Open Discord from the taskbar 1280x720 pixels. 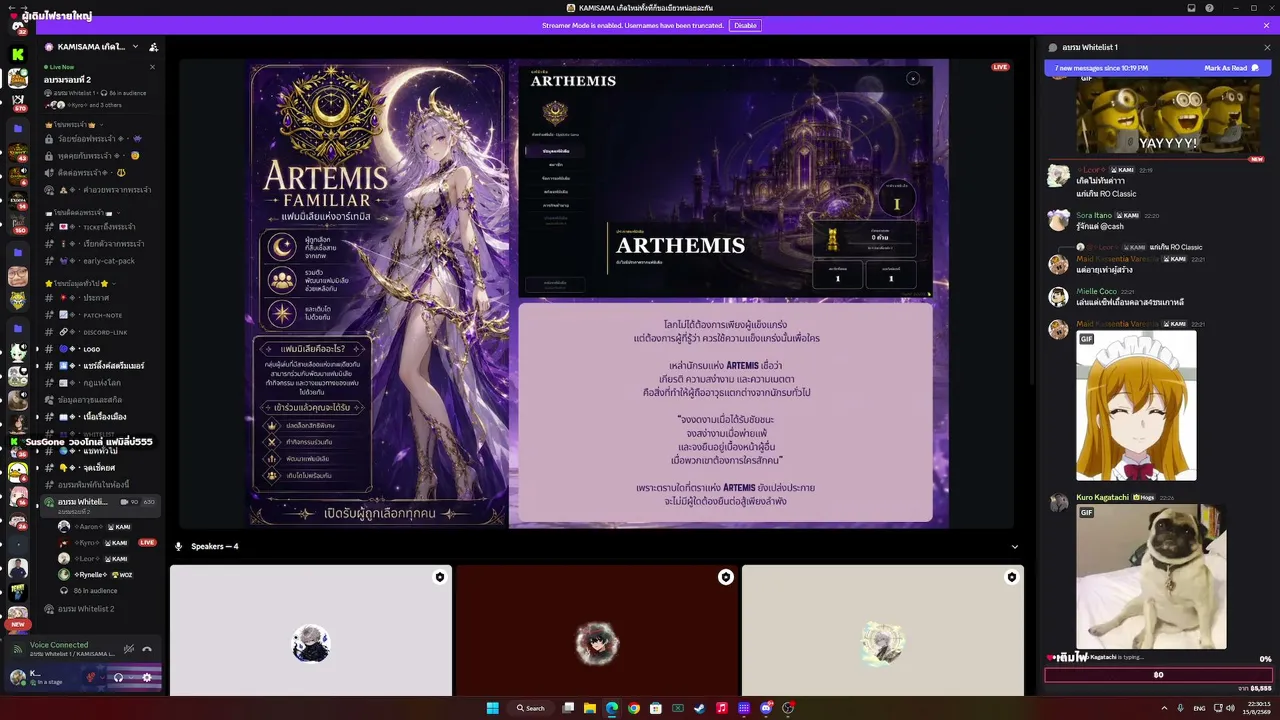766,708
